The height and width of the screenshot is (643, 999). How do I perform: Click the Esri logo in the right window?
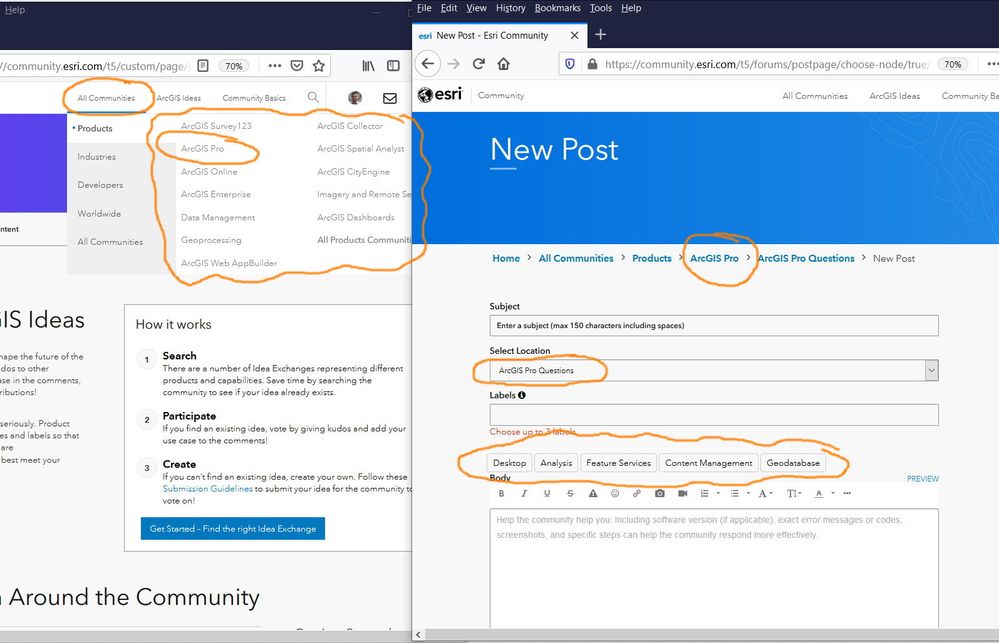point(440,95)
